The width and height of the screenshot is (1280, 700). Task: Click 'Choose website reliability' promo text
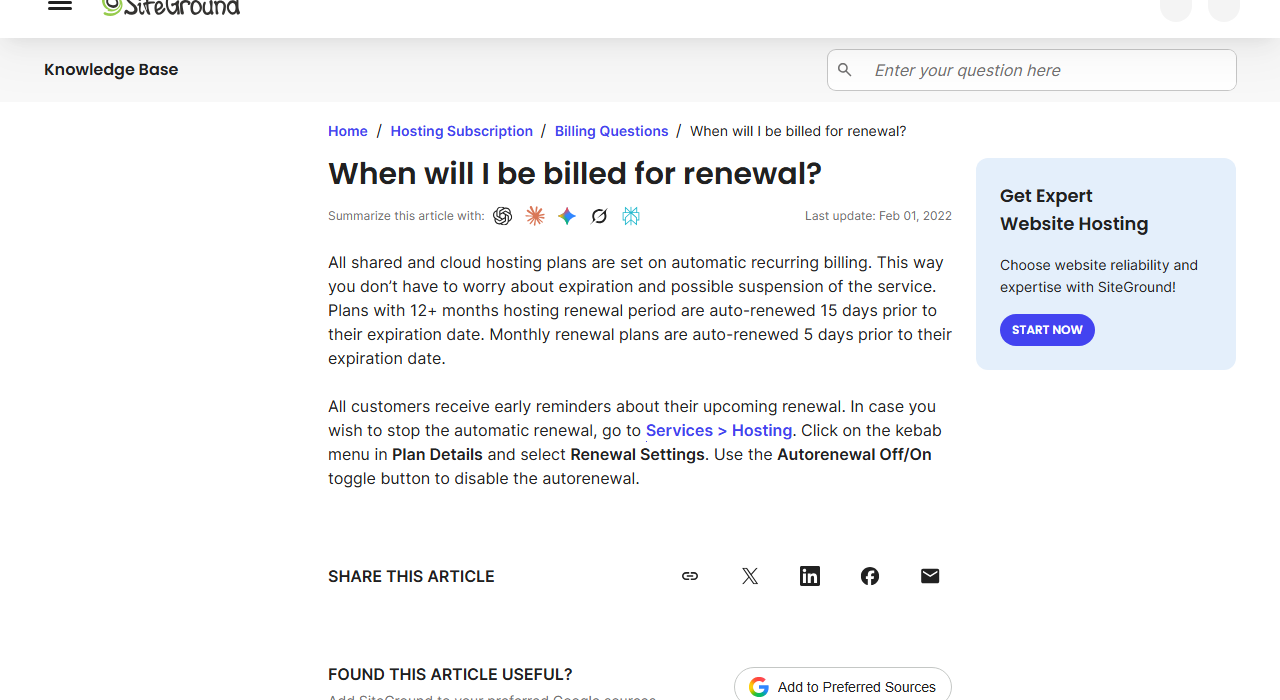tap(1099, 276)
